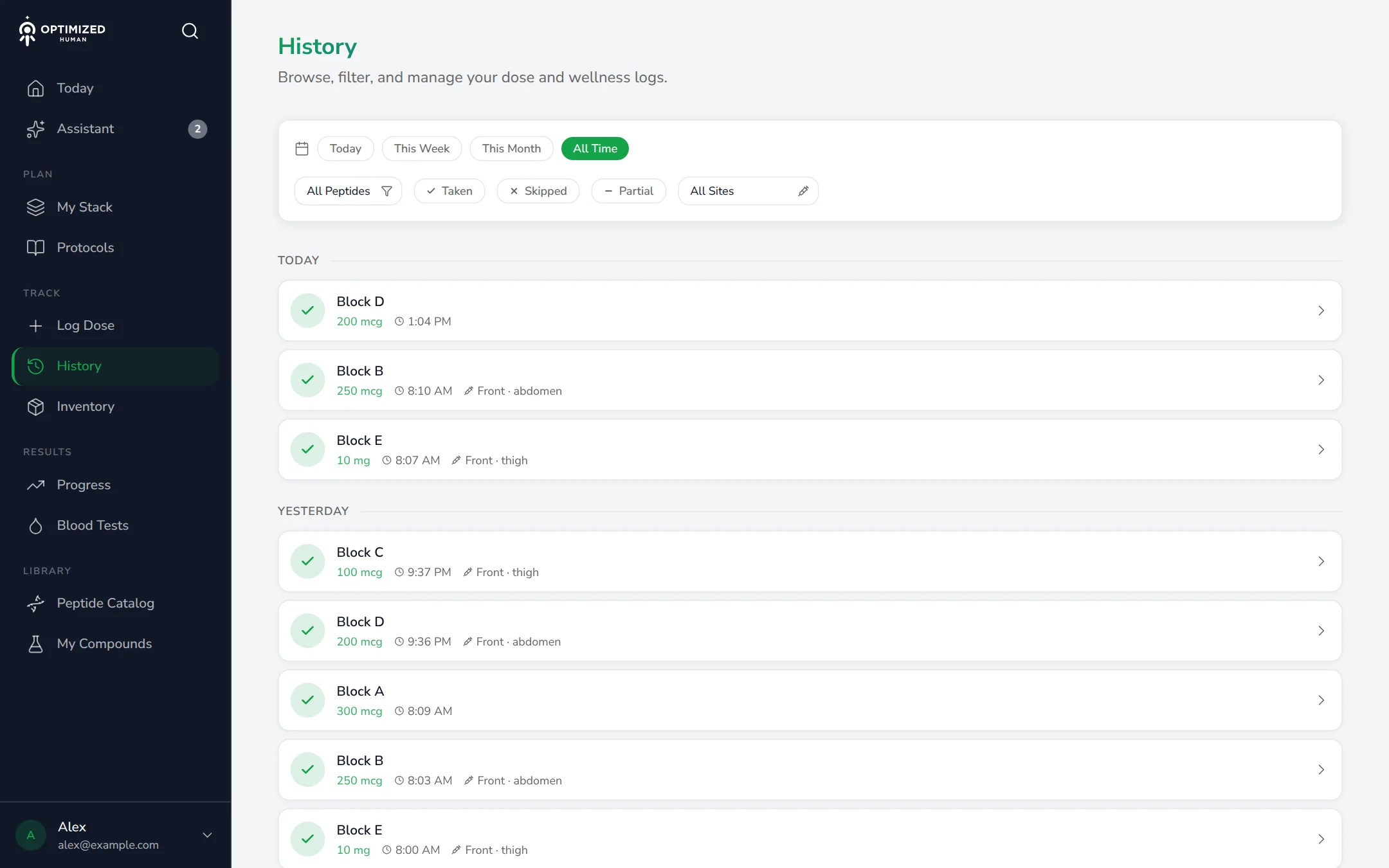The height and width of the screenshot is (868, 1389).
Task: Select History in the sidebar
Action: 116,366
